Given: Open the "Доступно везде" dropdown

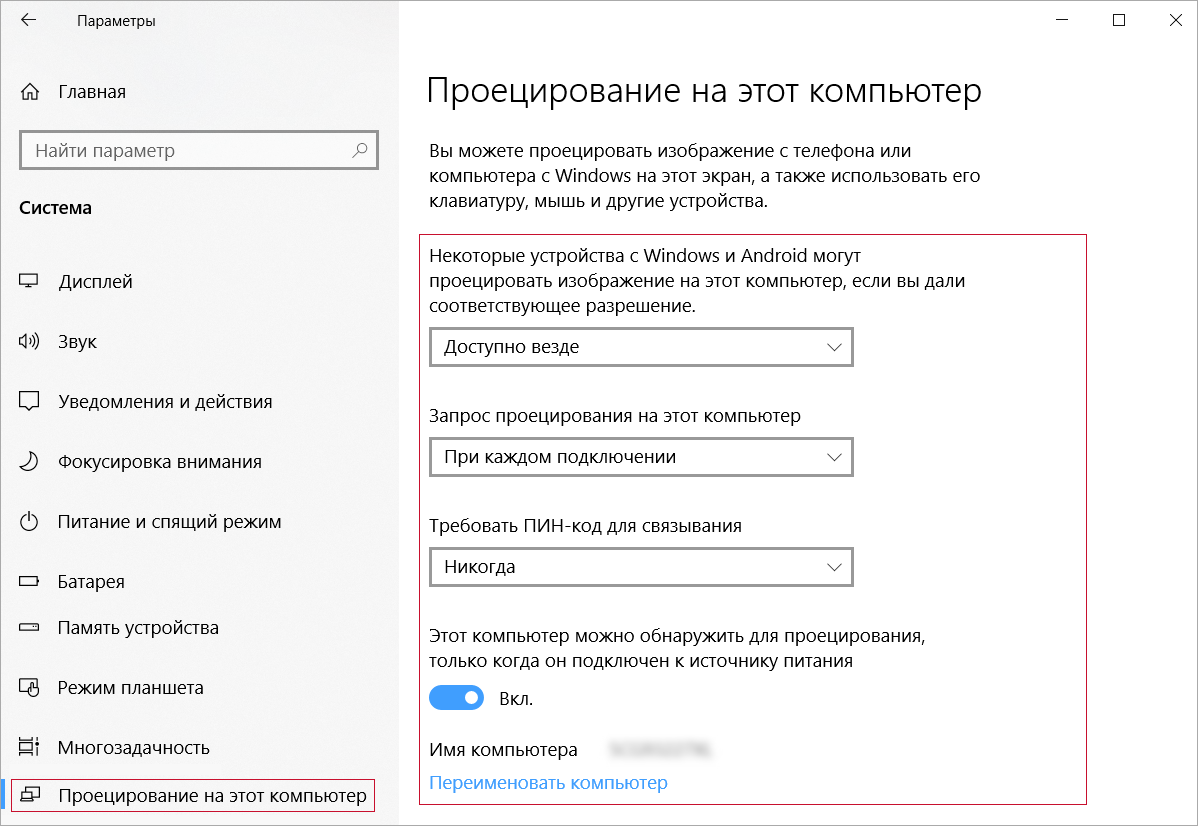Looking at the screenshot, I should [x=641, y=347].
